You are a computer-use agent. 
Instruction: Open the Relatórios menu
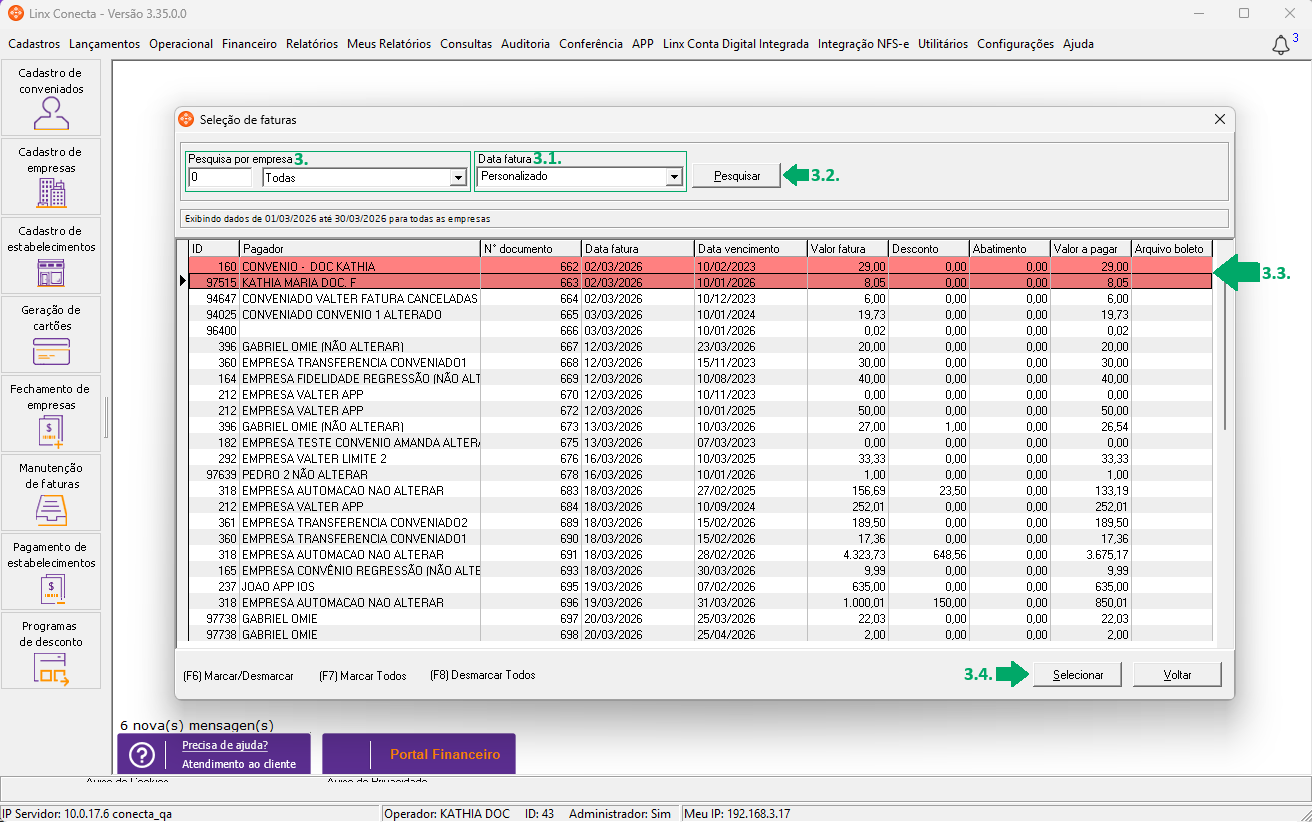(x=312, y=44)
